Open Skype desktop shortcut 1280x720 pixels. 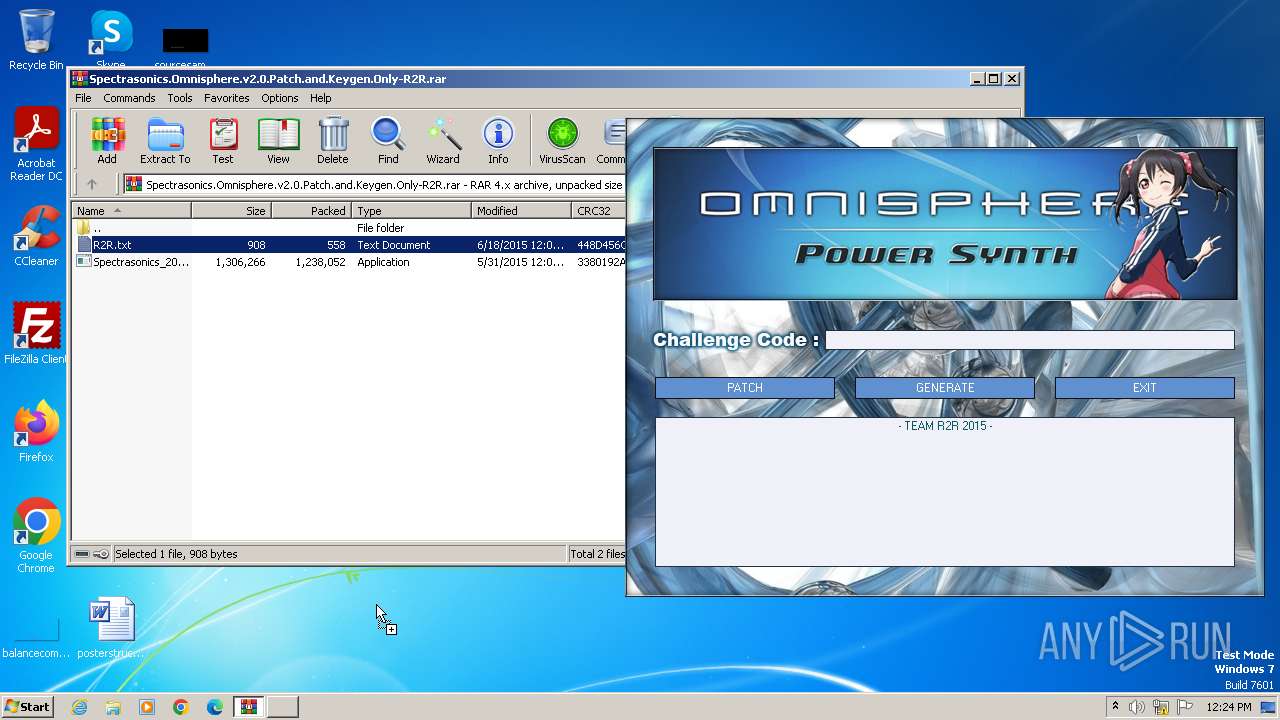(110, 40)
